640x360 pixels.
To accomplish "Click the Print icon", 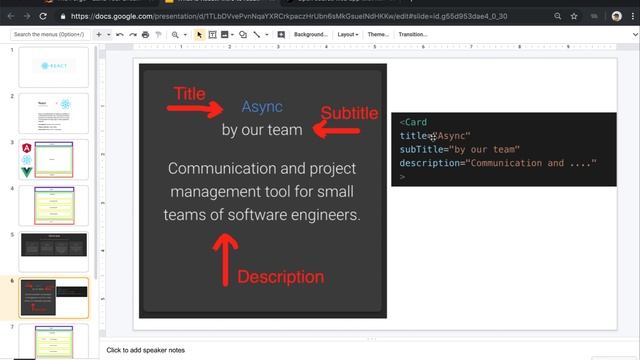I will coord(145,35).
